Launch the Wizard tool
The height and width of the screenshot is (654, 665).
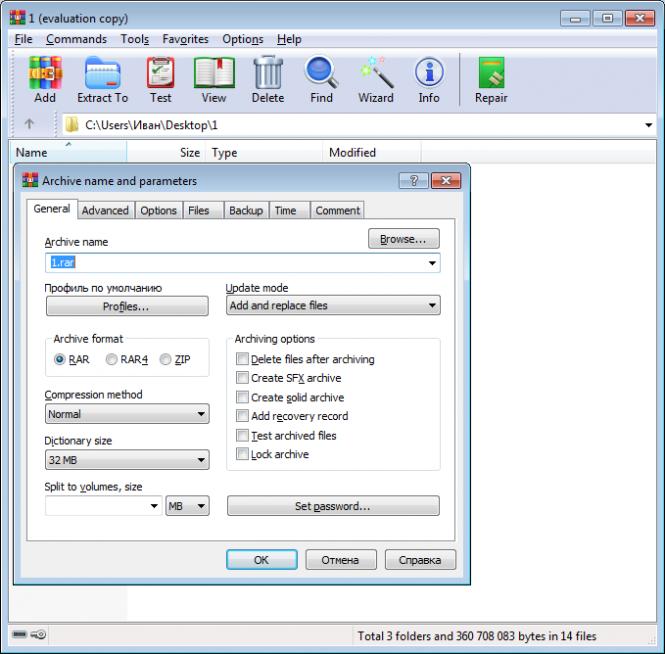376,79
